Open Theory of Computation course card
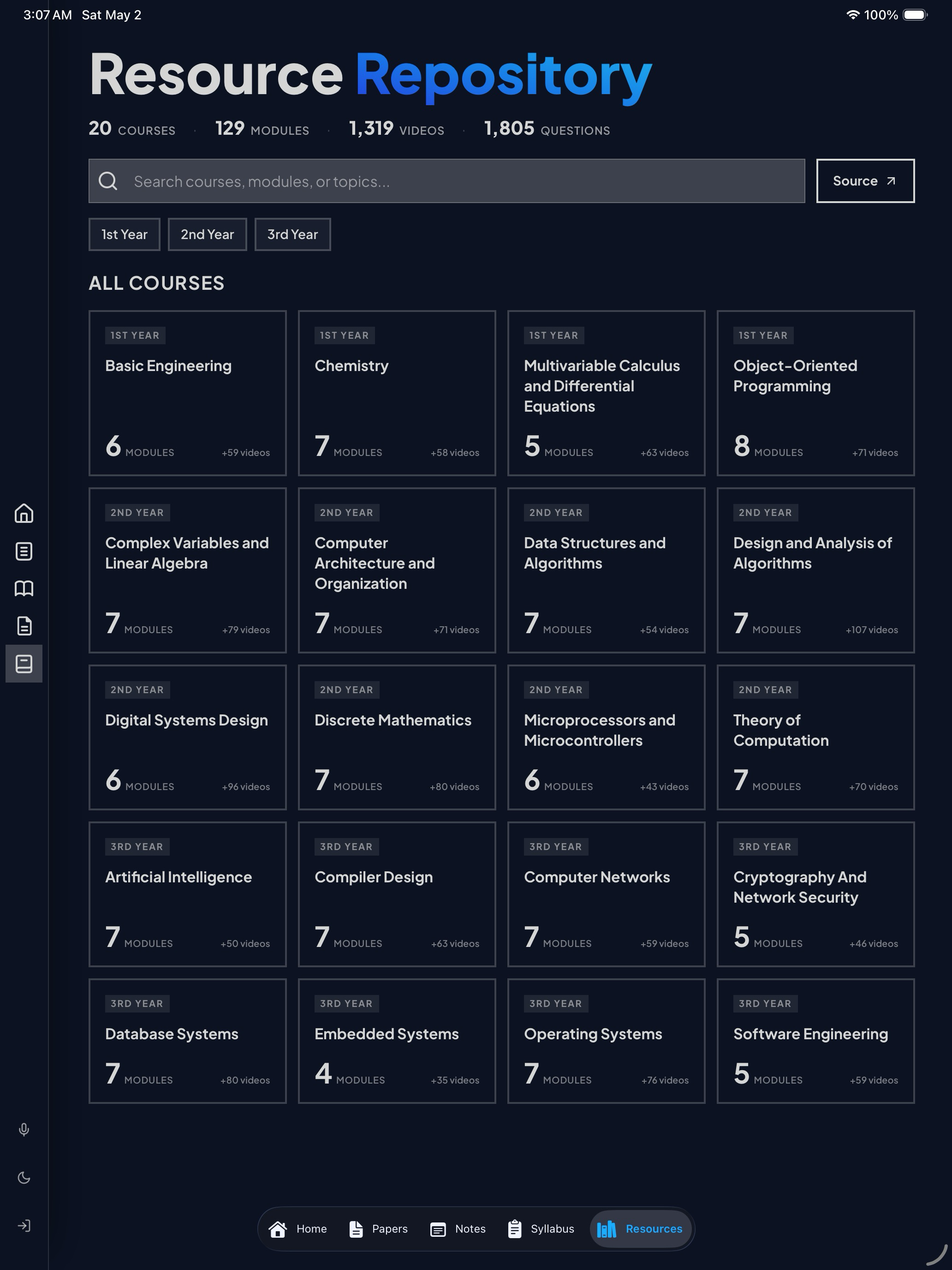Viewport: 952px width, 1270px height. point(816,737)
